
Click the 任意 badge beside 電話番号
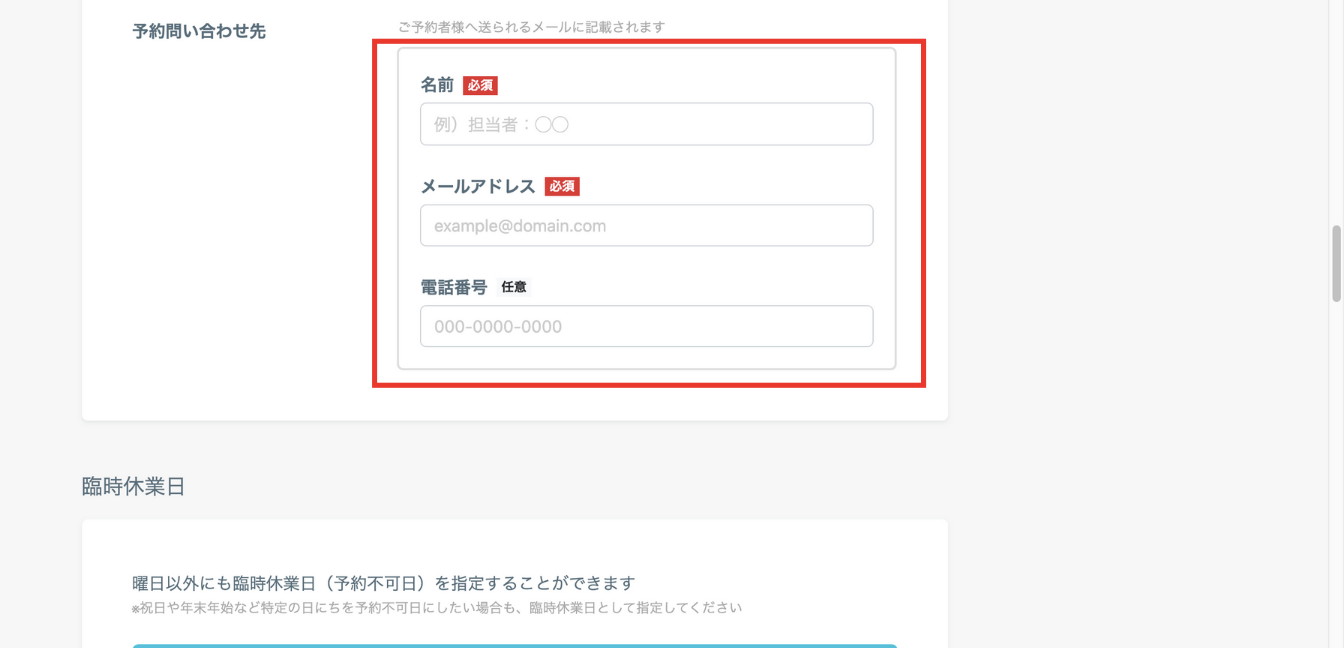click(x=514, y=287)
